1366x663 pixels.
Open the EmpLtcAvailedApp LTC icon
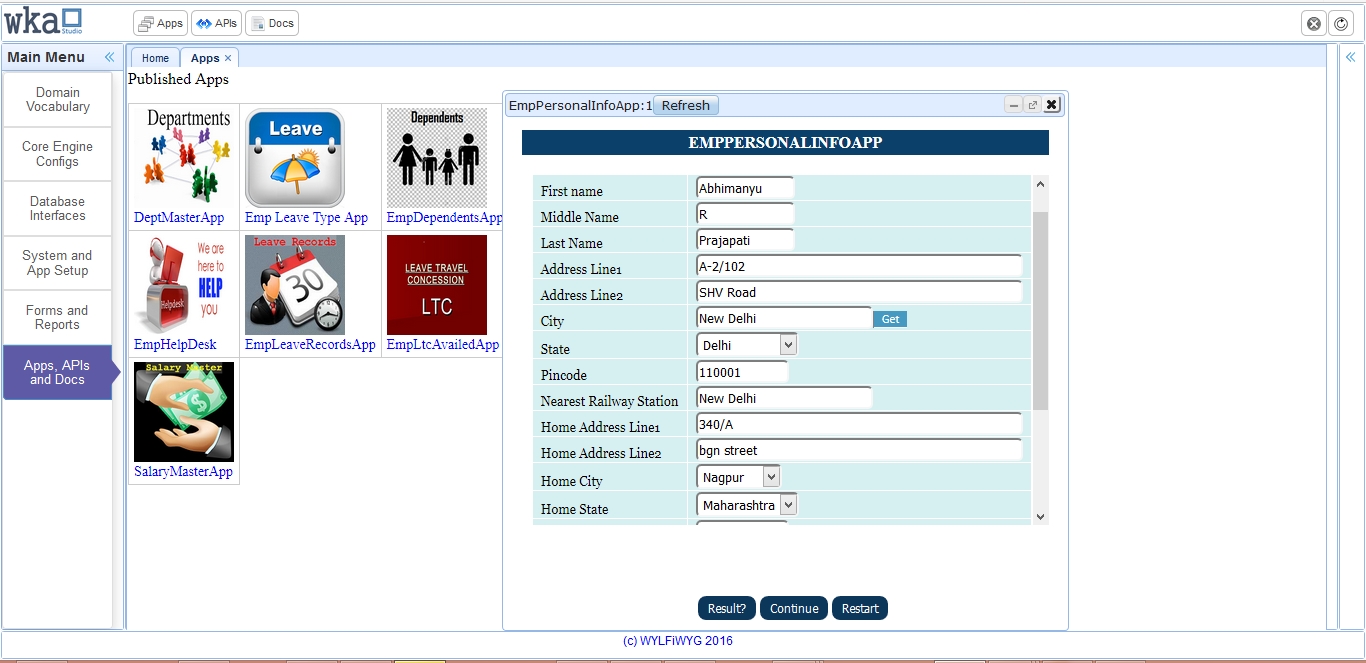tap(437, 284)
